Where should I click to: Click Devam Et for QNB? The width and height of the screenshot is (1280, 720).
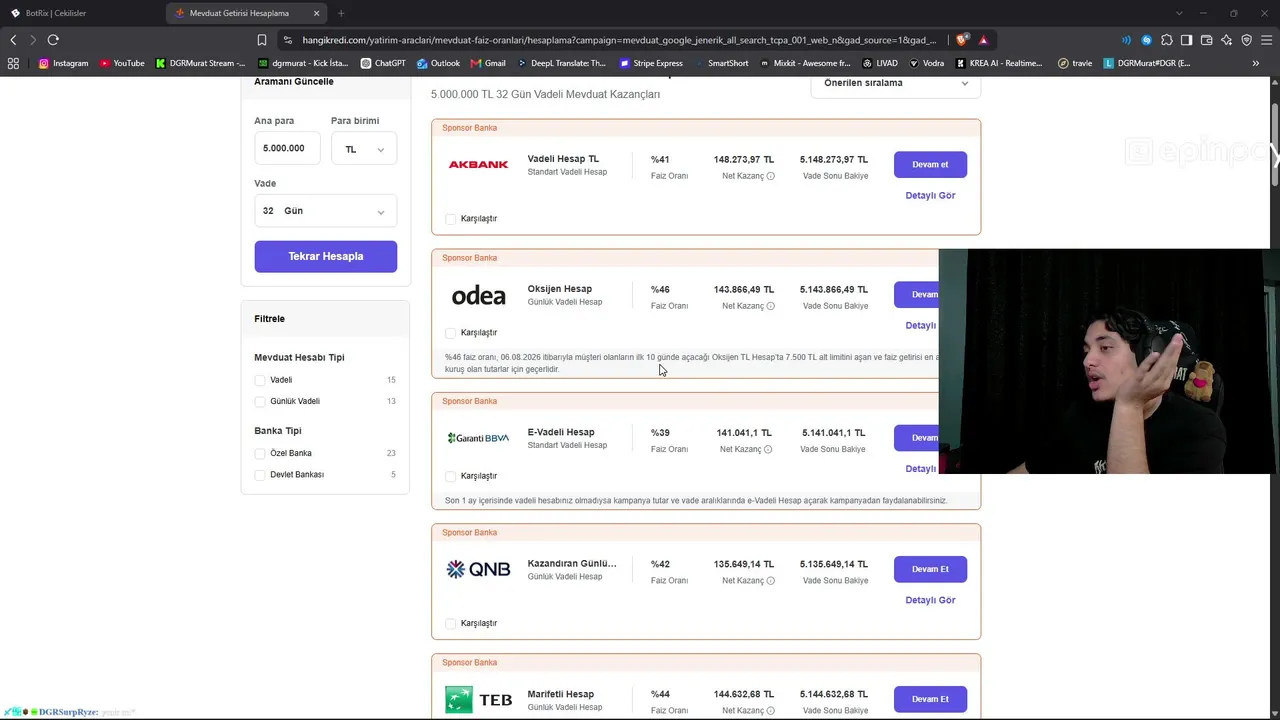[x=930, y=569]
